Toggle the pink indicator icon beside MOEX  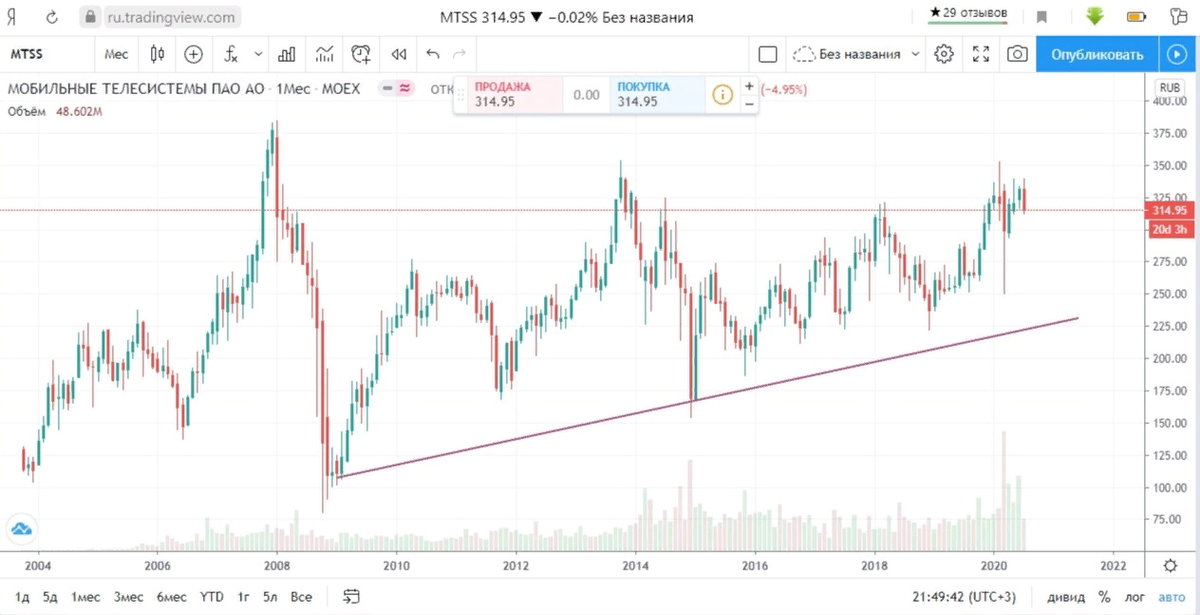click(x=404, y=88)
